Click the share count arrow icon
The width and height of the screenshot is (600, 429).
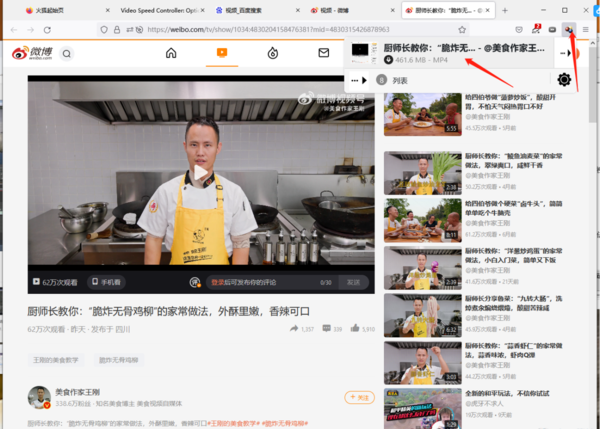tap(294, 328)
